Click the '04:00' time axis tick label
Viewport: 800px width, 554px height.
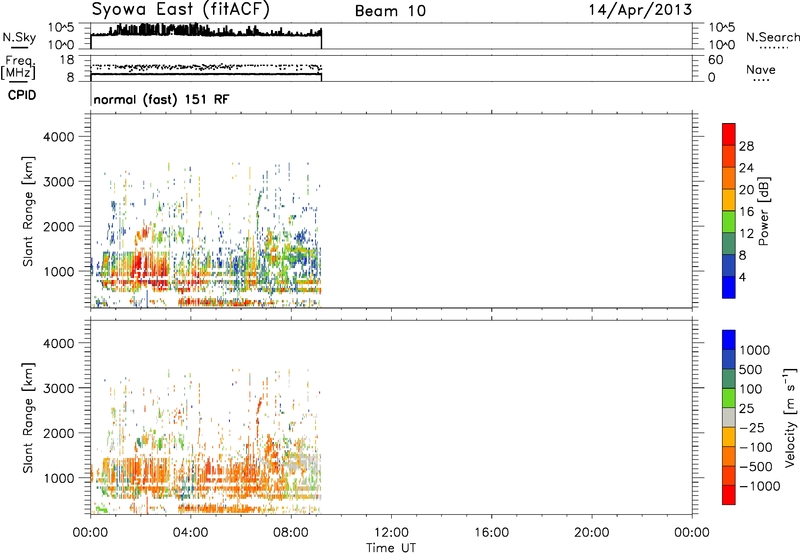pyautogui.click(x=190, y=533)
